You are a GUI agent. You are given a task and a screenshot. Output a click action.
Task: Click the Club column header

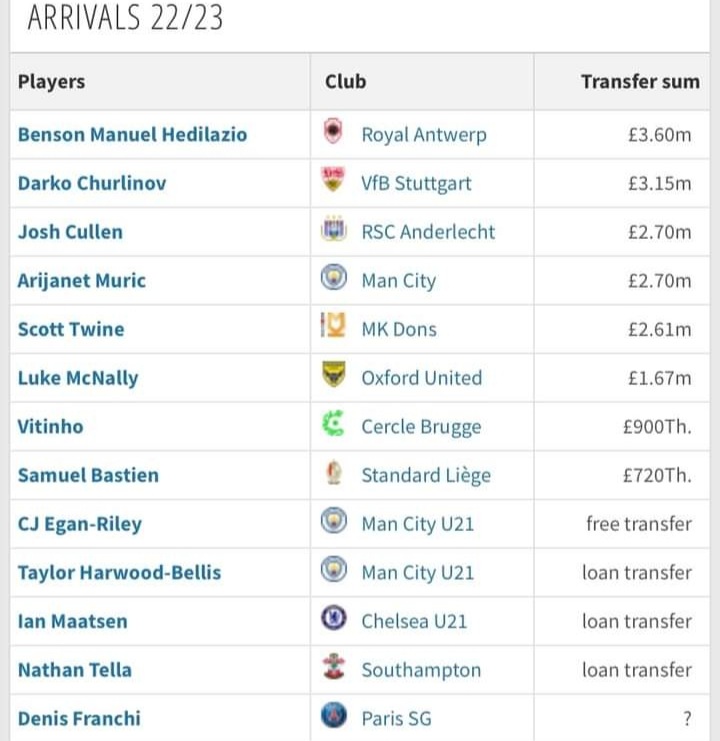click(x=345, y=82)
